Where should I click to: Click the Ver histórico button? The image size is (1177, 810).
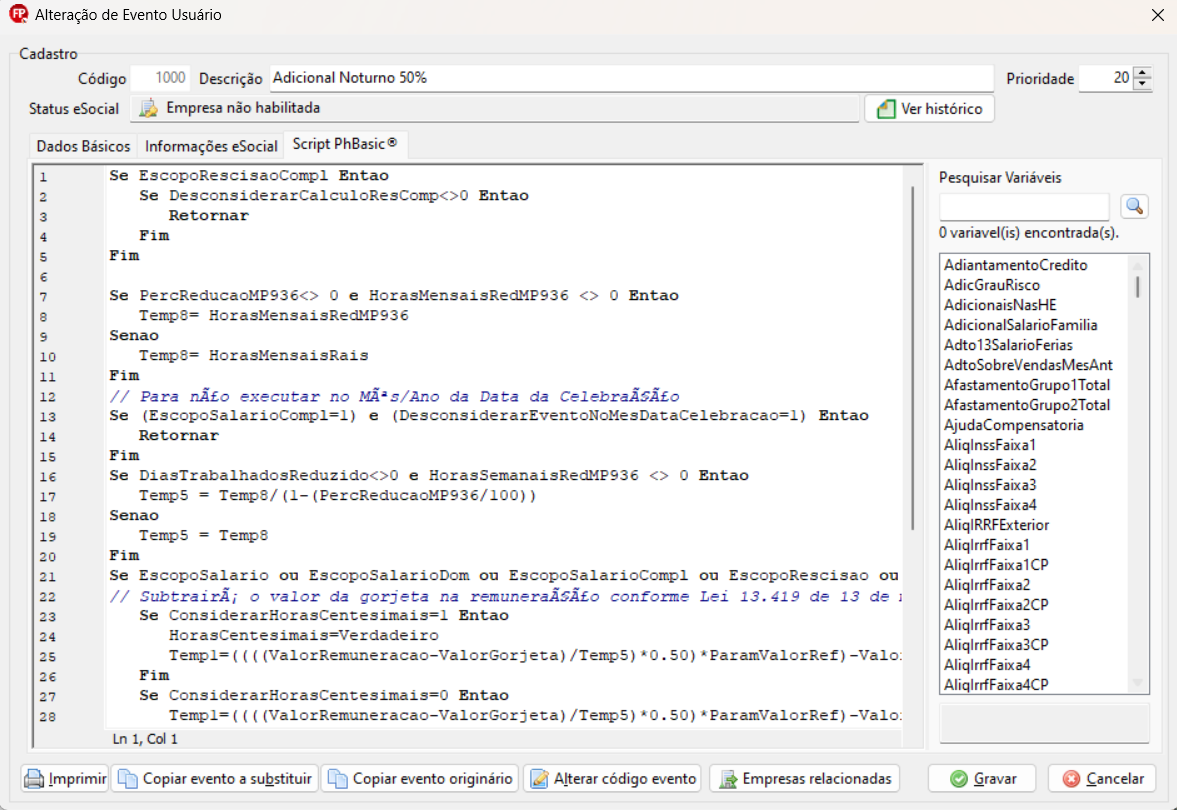[x=929, y=109]
